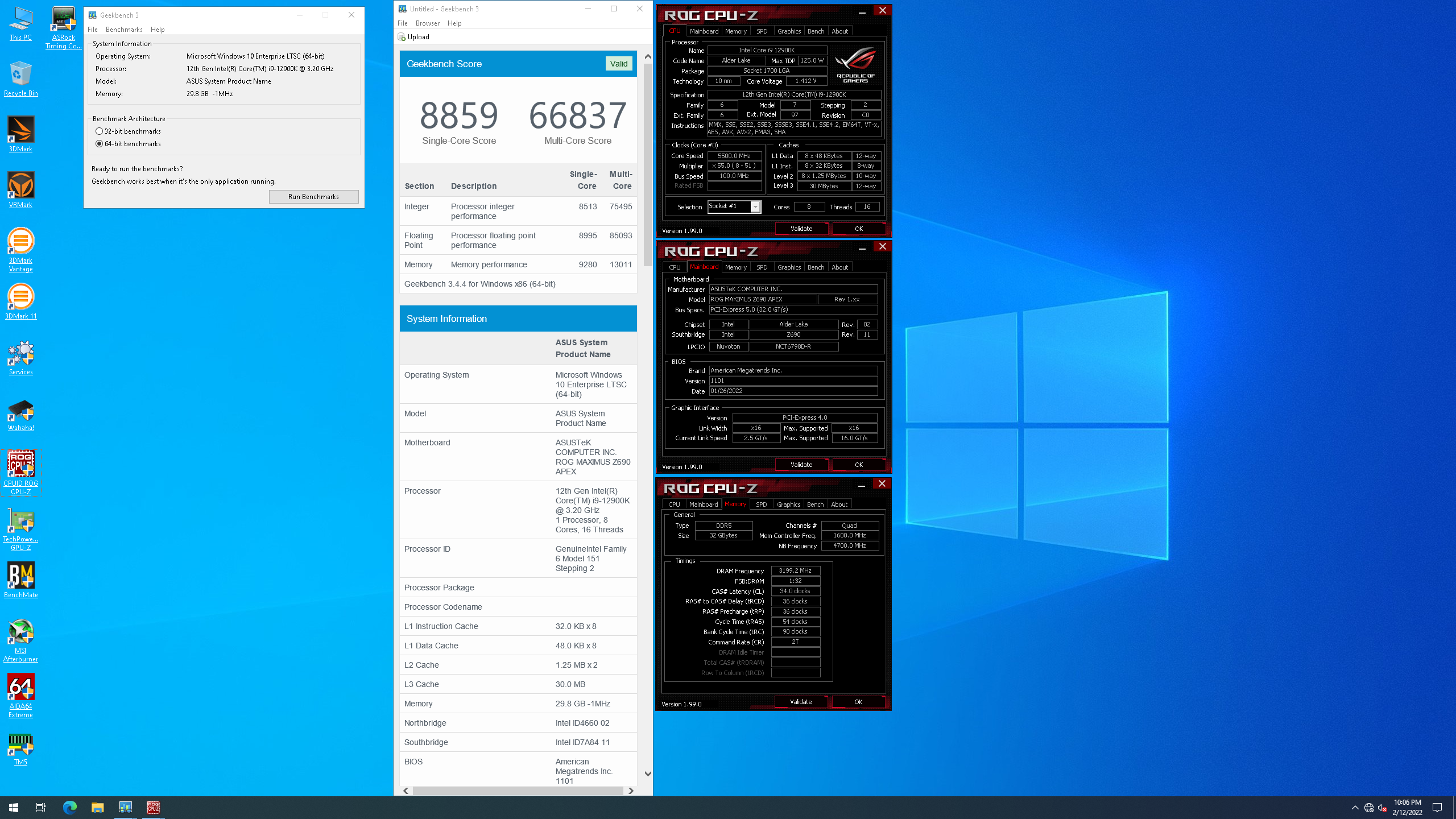Click the muted volume tray icon
This screenshot has height=819, width=1456.
tap(1383, 808)
